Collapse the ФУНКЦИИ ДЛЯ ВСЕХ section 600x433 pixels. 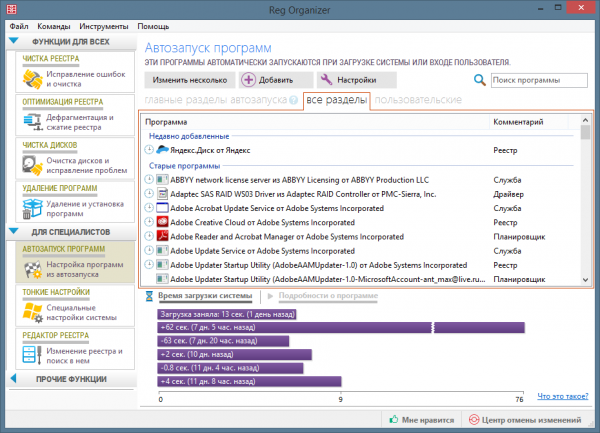click(x=14, y=41)
